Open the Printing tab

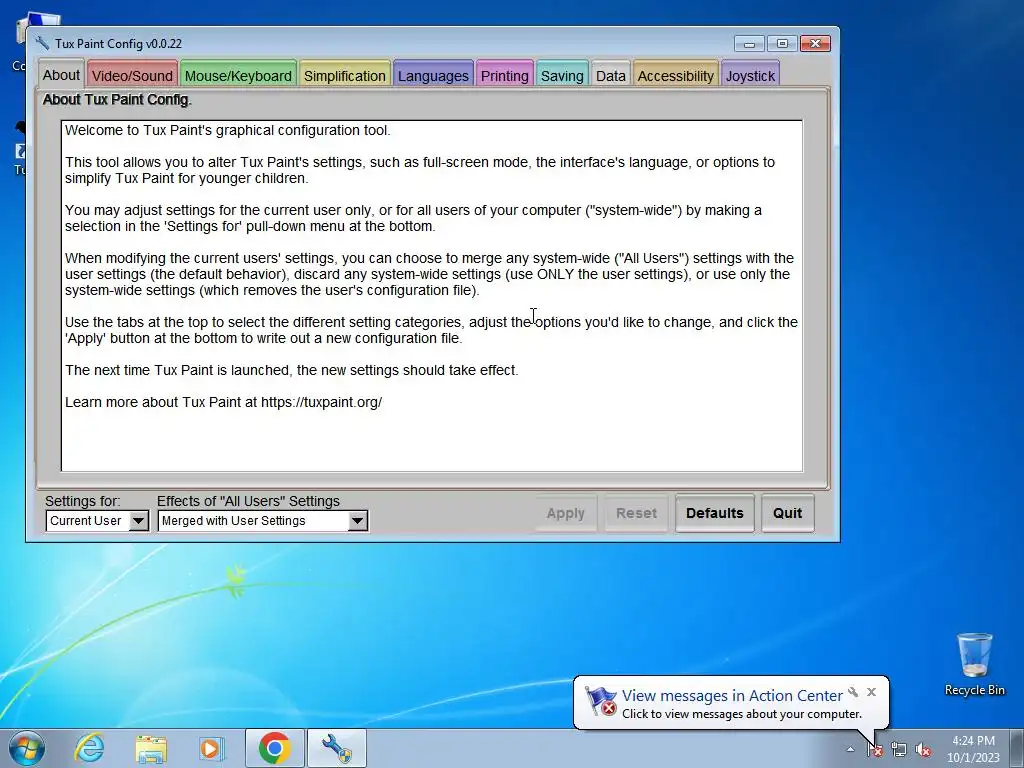[x=504, y=76]
